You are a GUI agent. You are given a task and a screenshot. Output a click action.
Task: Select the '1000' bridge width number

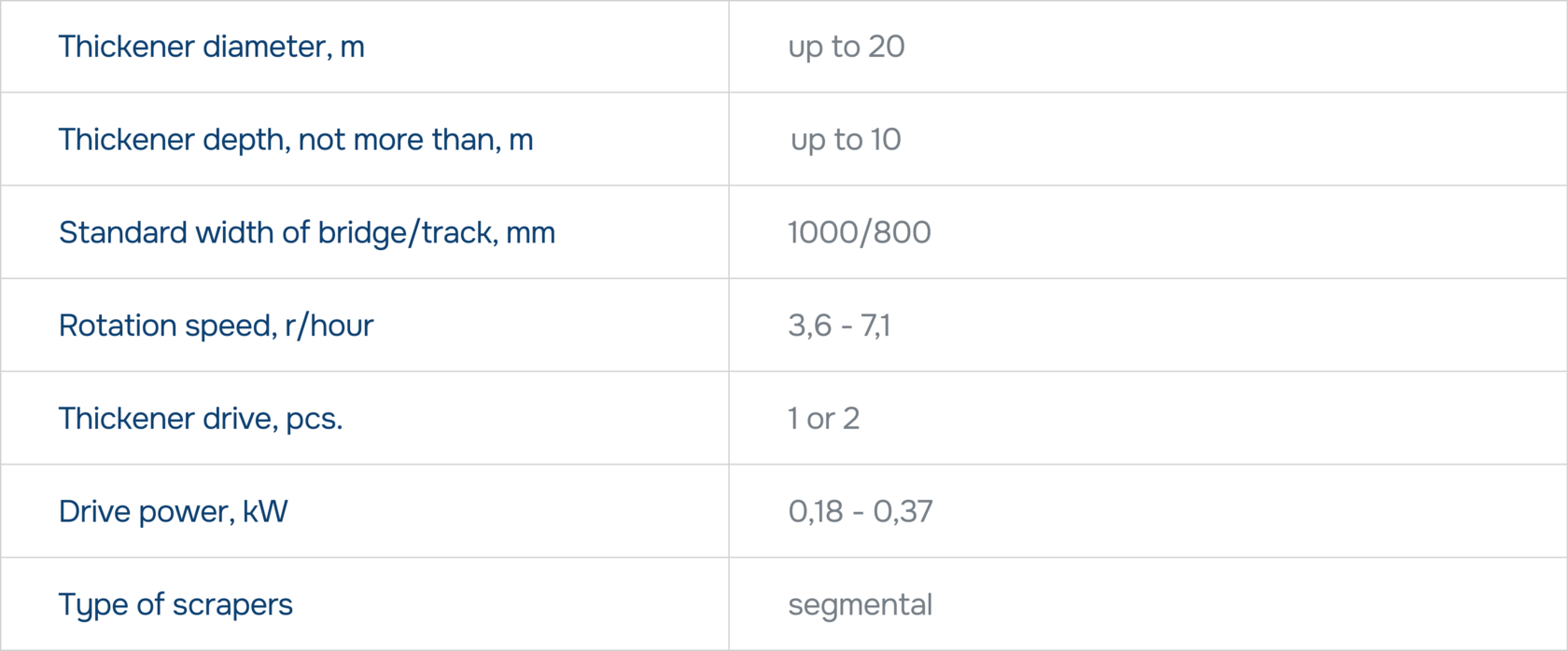818,232
